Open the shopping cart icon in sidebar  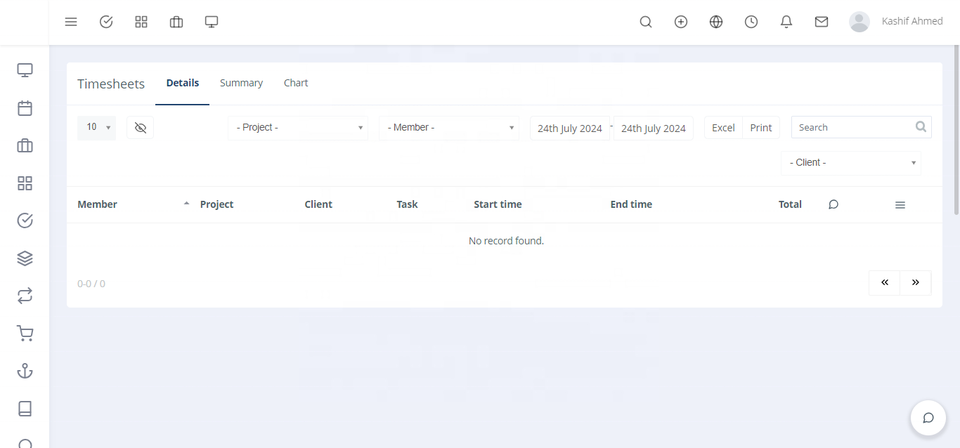click(25, 333)
